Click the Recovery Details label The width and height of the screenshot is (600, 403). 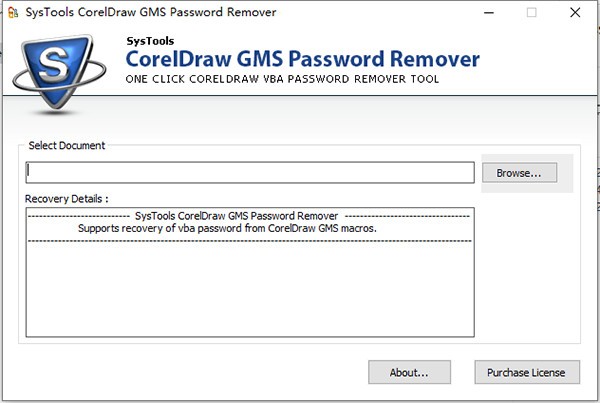click(67, 198)
